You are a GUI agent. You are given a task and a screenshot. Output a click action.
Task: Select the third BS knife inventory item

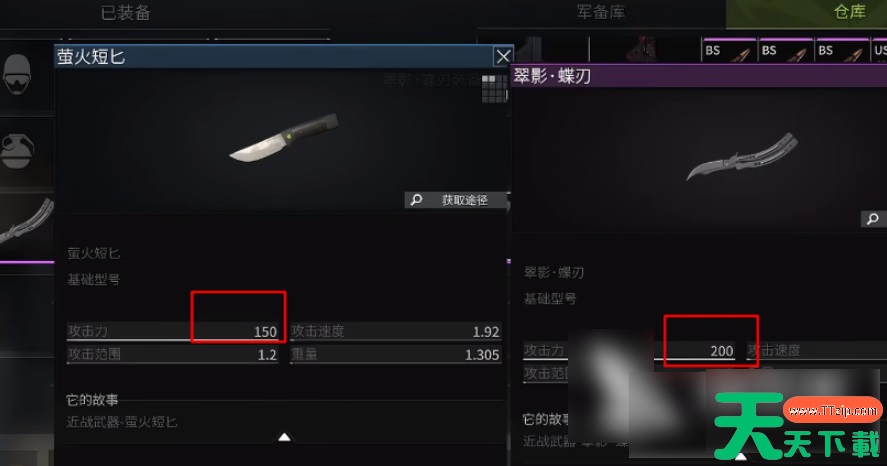(x=842, y=50)
